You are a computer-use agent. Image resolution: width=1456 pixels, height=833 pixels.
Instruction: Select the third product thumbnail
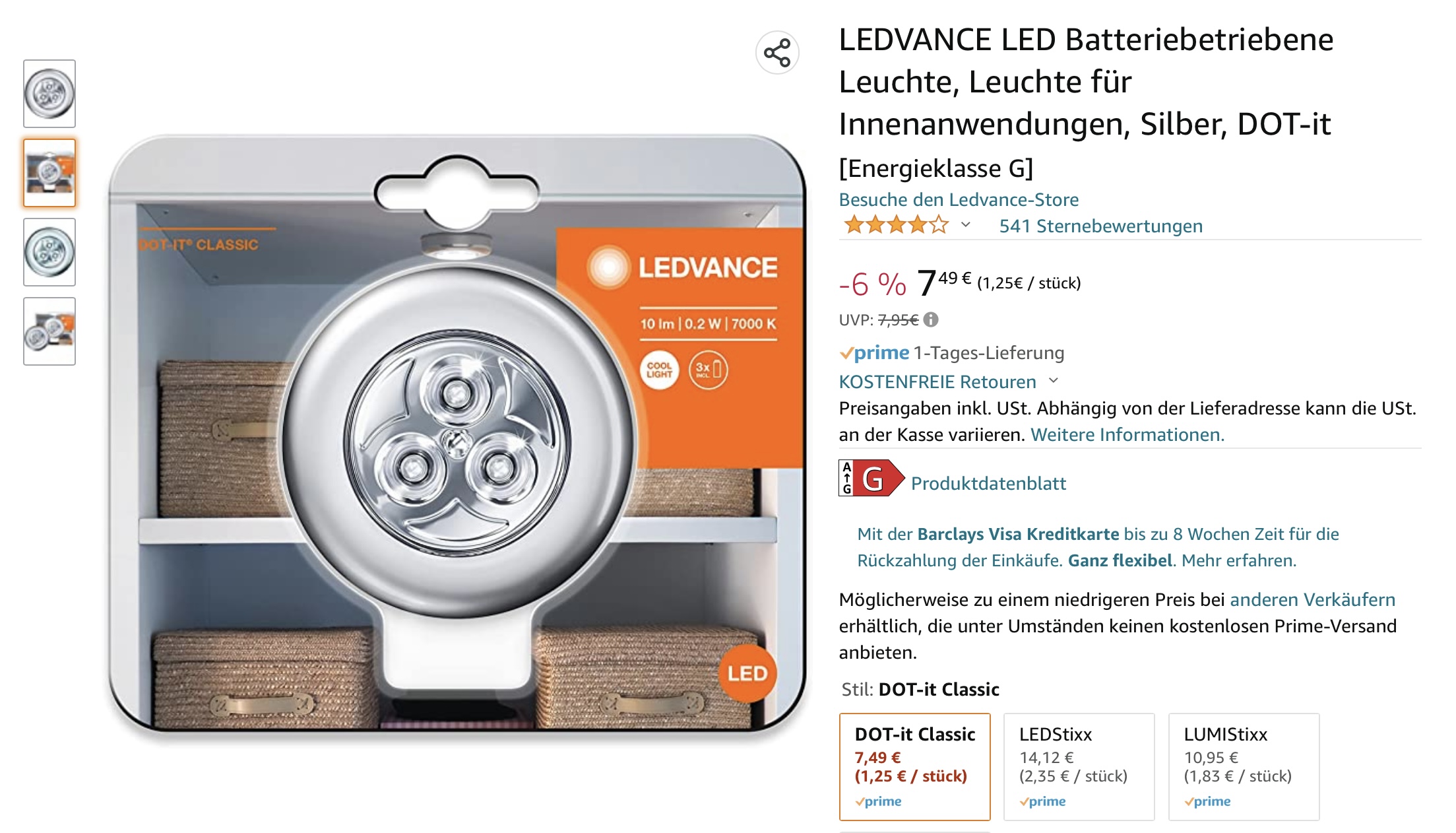[x=49, y=252]
